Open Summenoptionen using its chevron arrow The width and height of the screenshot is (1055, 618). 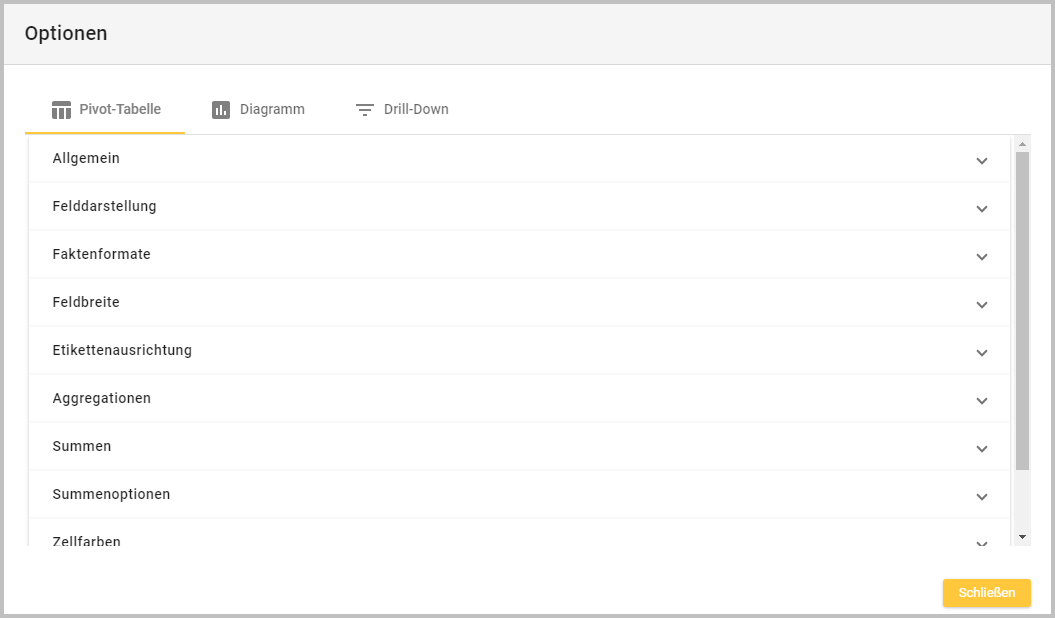point(981,496)
